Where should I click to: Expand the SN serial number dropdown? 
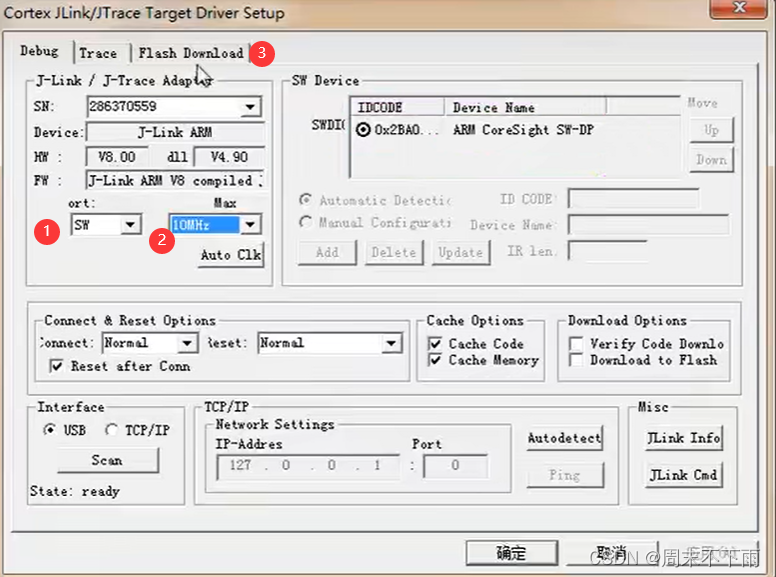click(x=250, y=107)
